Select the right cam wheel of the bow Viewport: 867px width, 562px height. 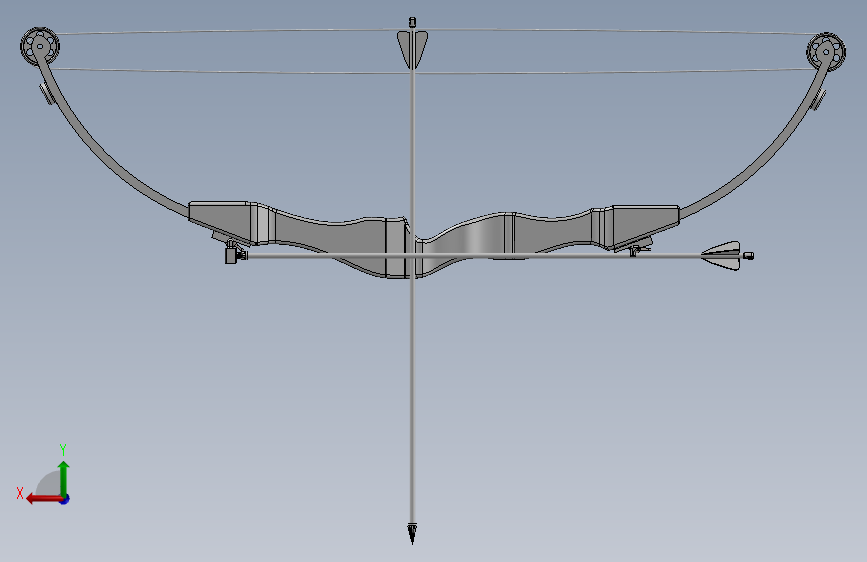pos(826,52)
